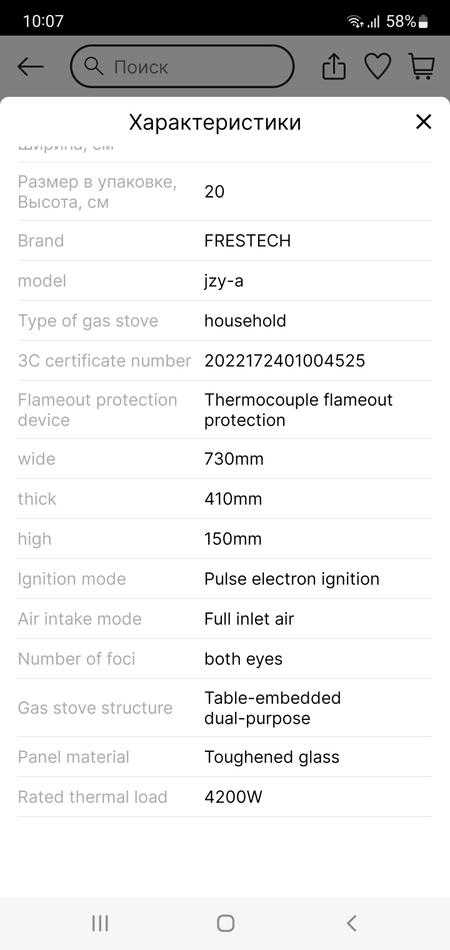Tap the Android home button
Viewport: 450px width, 950px height.
coord(225,923)
